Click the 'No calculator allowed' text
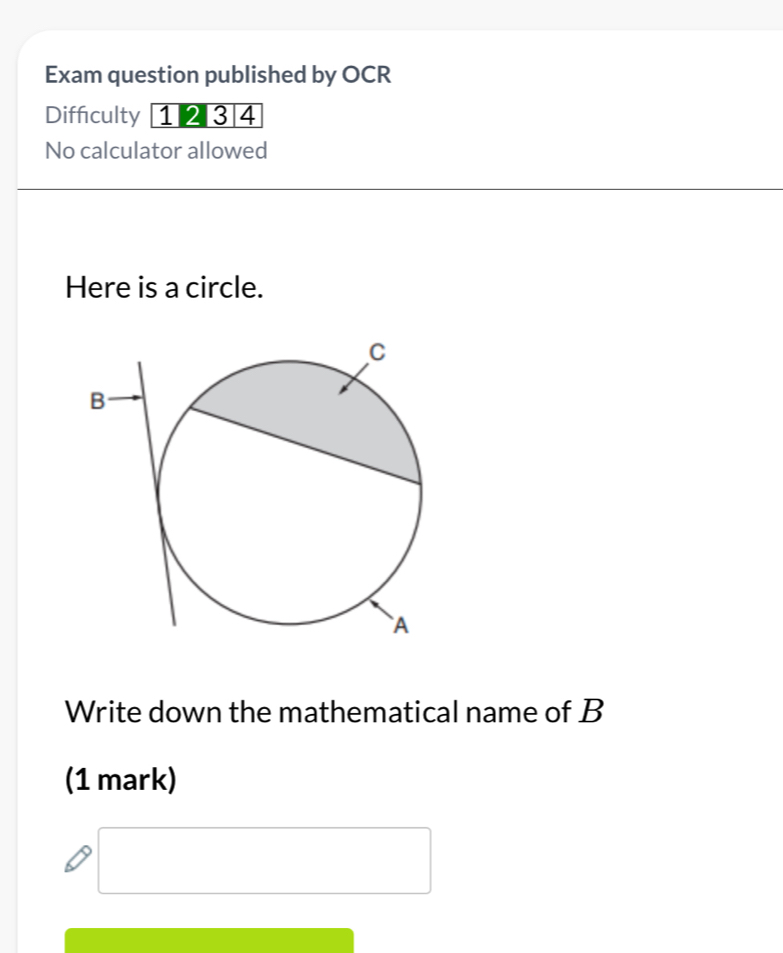Screen dimensions: 783x953 pos(156,151)
